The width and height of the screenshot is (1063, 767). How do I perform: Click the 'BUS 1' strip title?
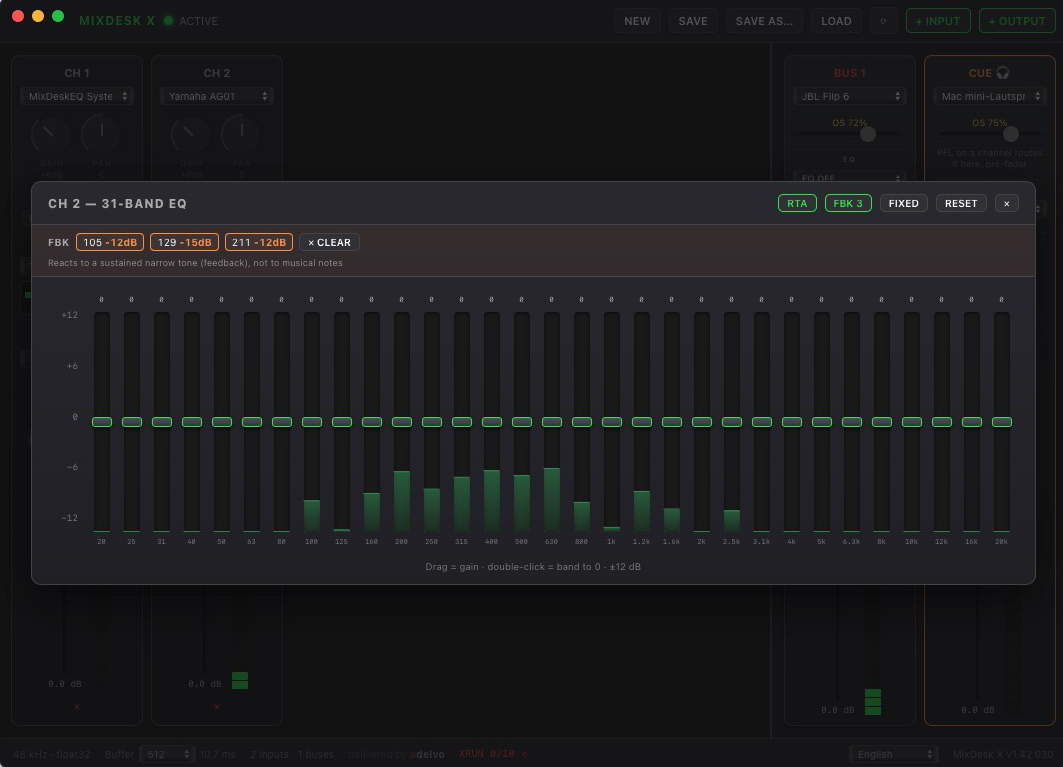click(x=850, y=73)
